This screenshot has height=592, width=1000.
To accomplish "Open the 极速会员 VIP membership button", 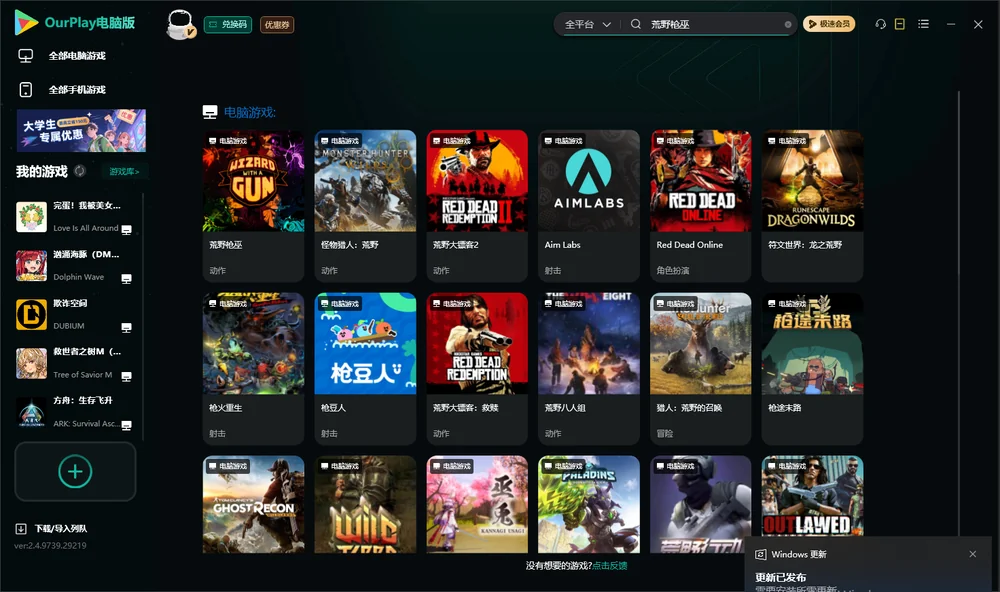I will click(x=828, y=24).
